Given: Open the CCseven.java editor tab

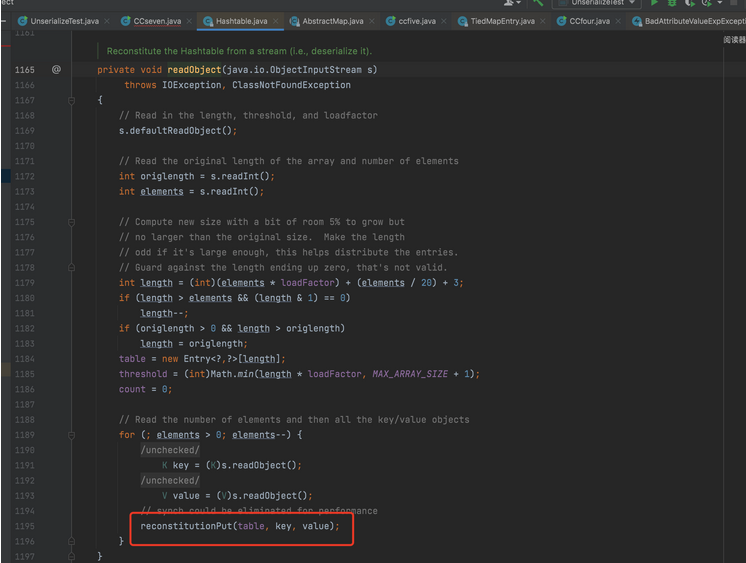Looking at the screenshot, I should click(x=157, y=21).
